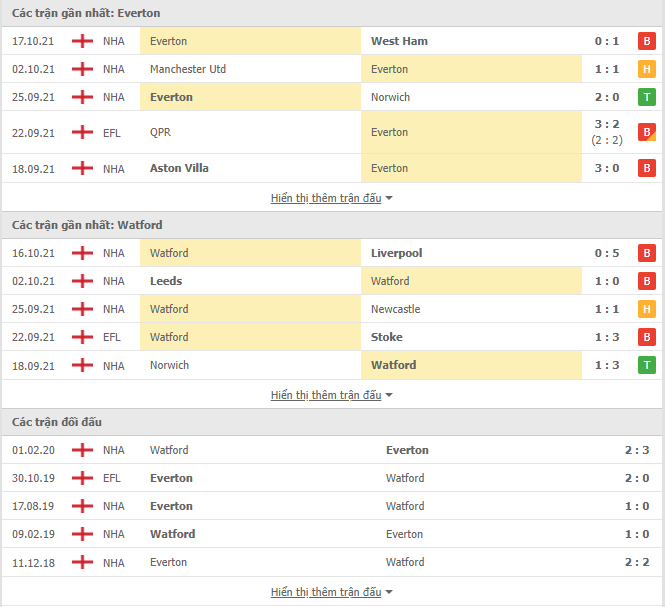Click the 'Các trận gần nhất: Watford' header
Image resolution: width=665 pixels, height=607 pixels.
[x=87, y=225]
